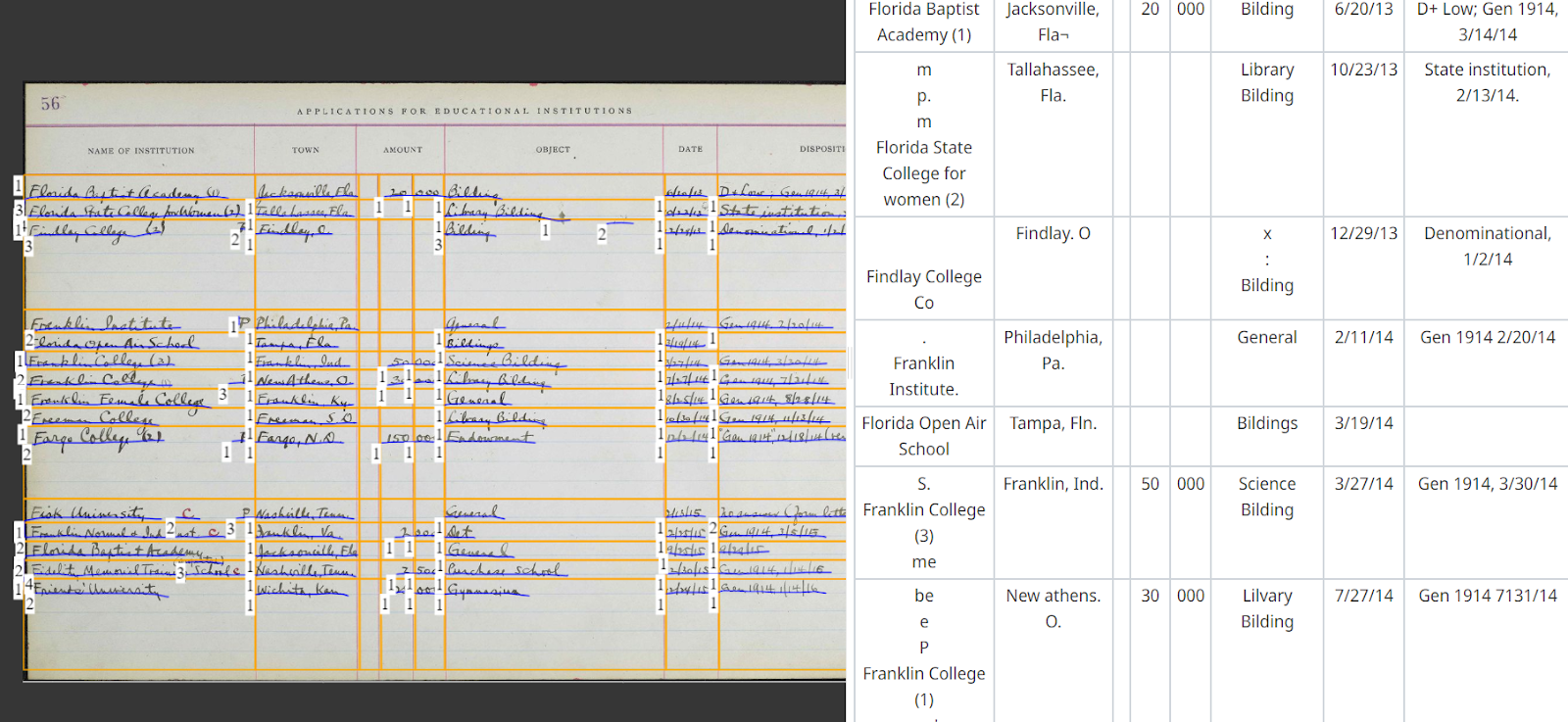Click the 'Gen 1914, 3/30/14' disposition cell

click(1487, 484)
